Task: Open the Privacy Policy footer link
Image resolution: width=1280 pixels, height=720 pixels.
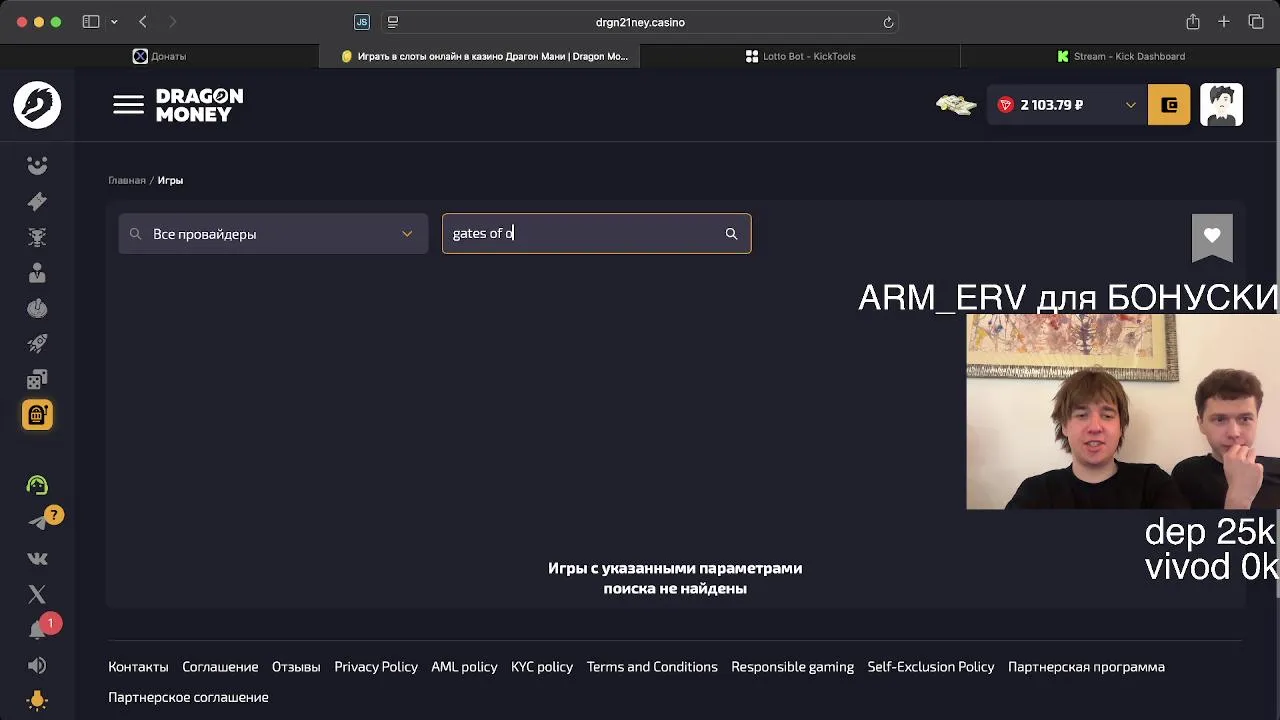Action: (x=376, y=667)
